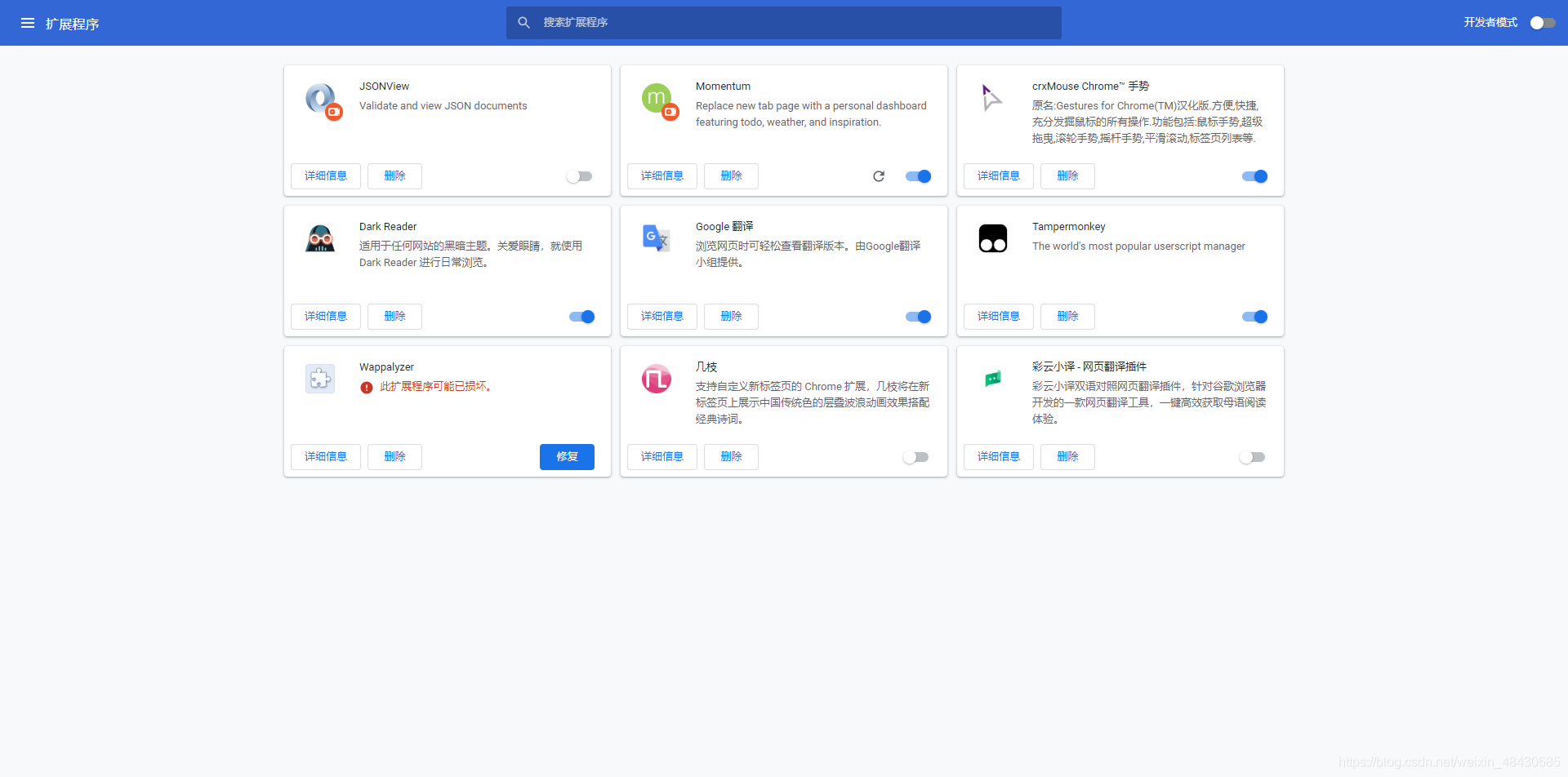Click the crxMouse cursor icon

pos(991,98)
